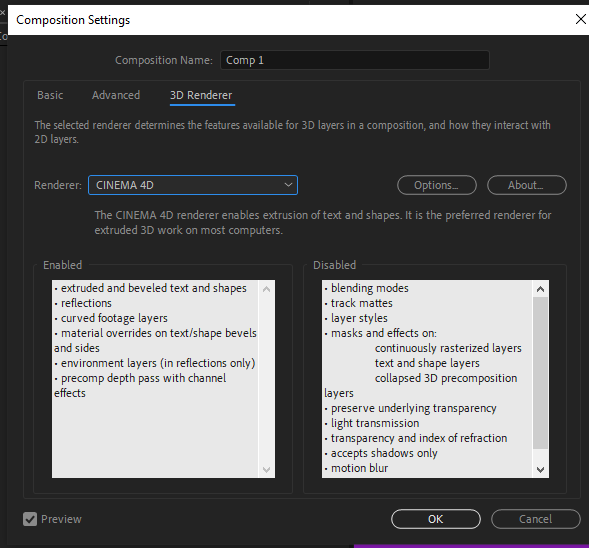Click the Enabled features list box
The image size is (589, 548).
(163, 379)
